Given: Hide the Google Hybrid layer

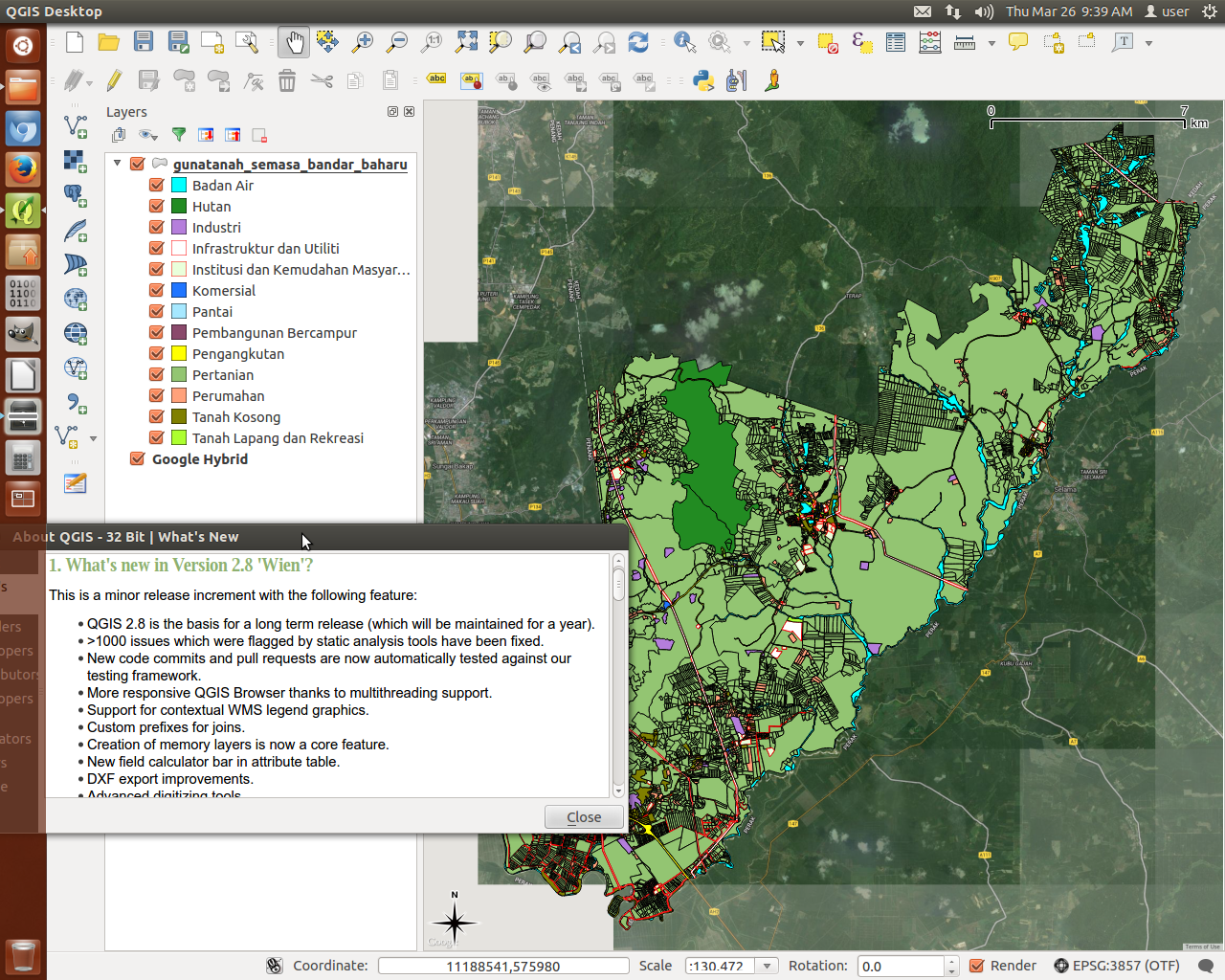Looking at the screenshot, I should click(138, 459).
